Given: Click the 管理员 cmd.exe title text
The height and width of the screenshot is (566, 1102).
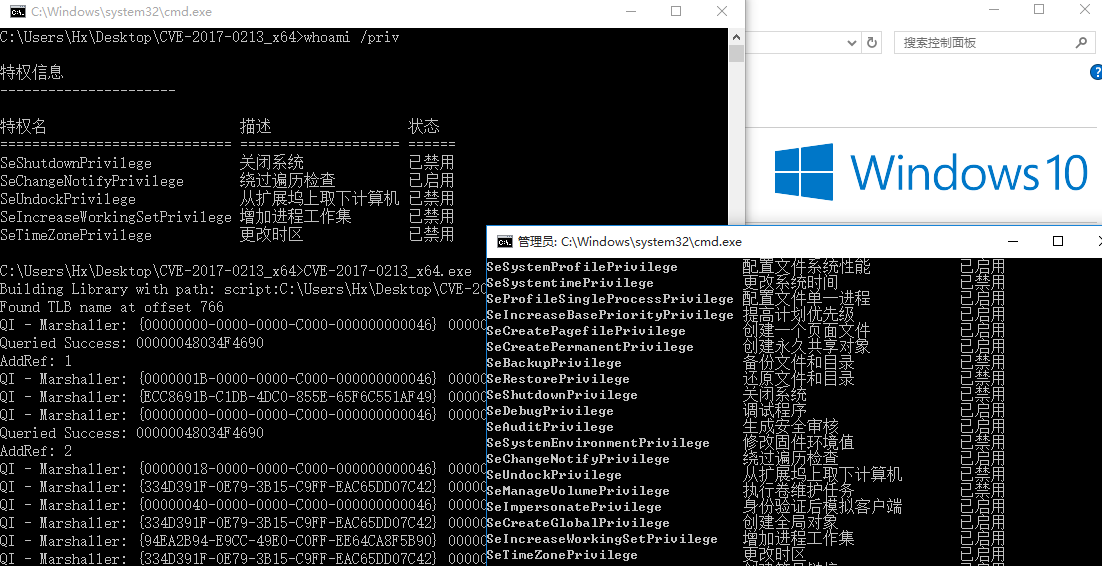Looking at the screenshot, I should click(630, 242).
